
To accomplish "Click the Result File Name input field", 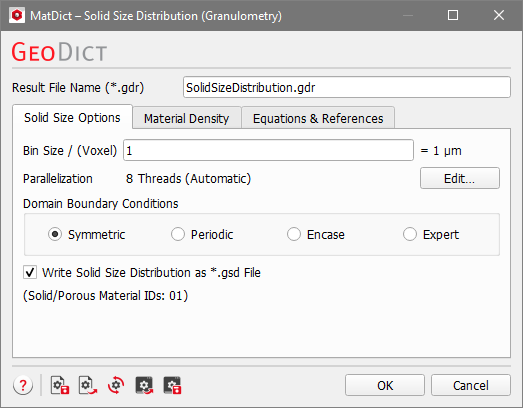I will (347, 87).
